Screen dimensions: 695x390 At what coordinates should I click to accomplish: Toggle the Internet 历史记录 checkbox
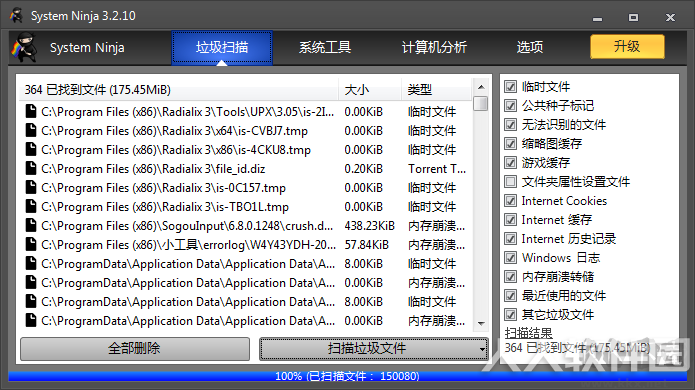511,239
